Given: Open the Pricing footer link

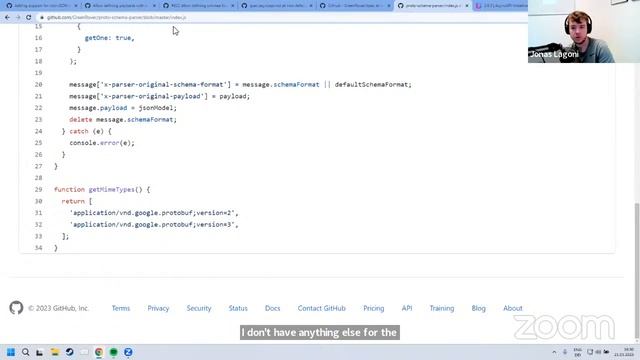Looking at the screenshot, I should pyautogui.click(x=374, y=308).
